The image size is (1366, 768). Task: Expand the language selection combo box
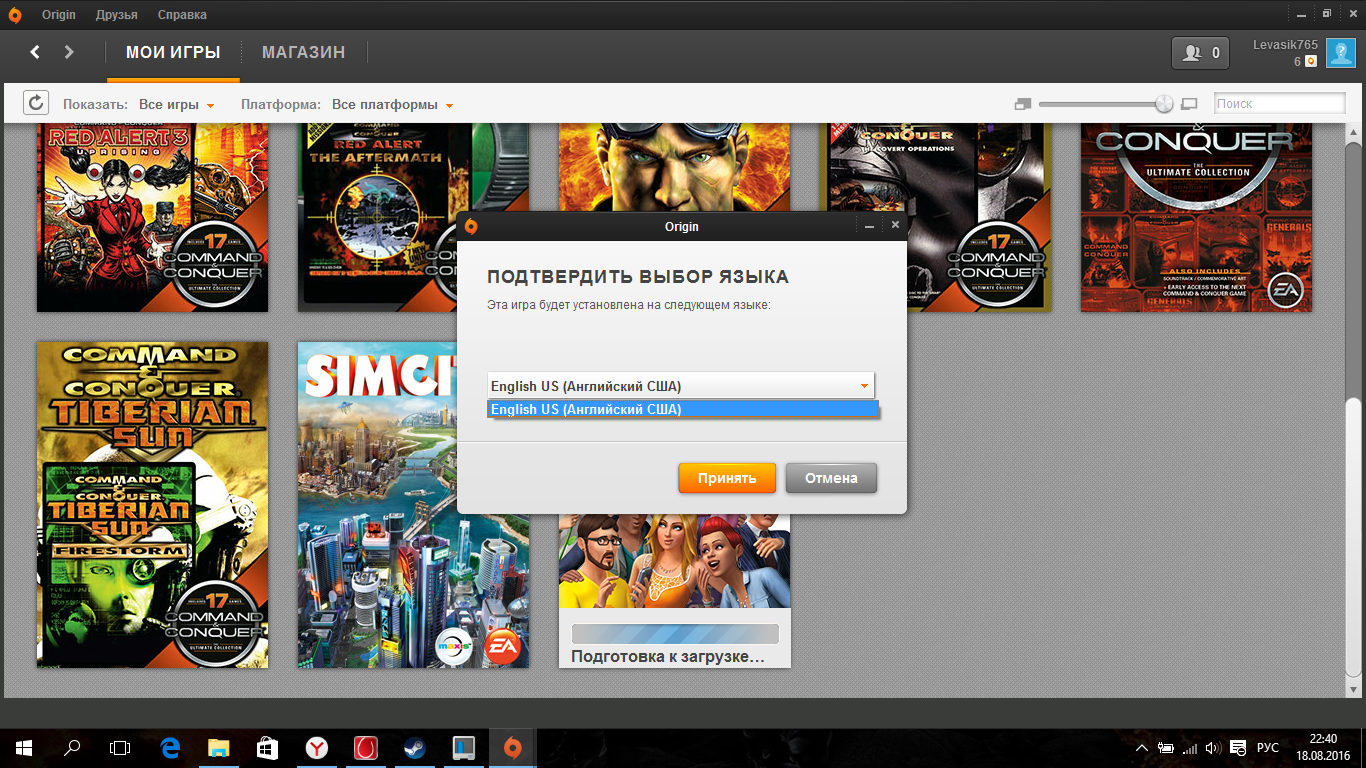[x=680, y=386]
